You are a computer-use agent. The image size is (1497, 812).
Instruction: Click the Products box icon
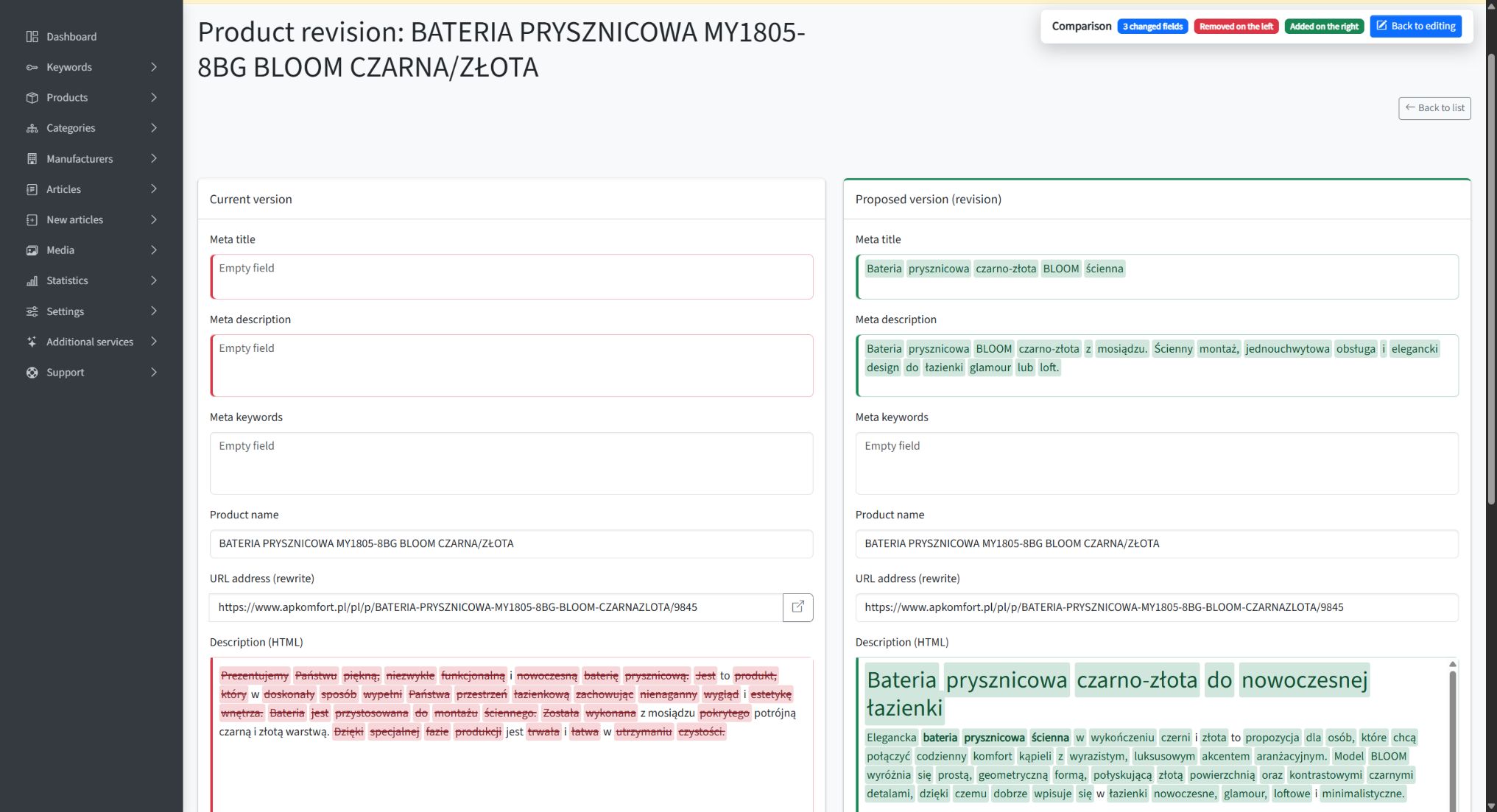tap(32, 98)
